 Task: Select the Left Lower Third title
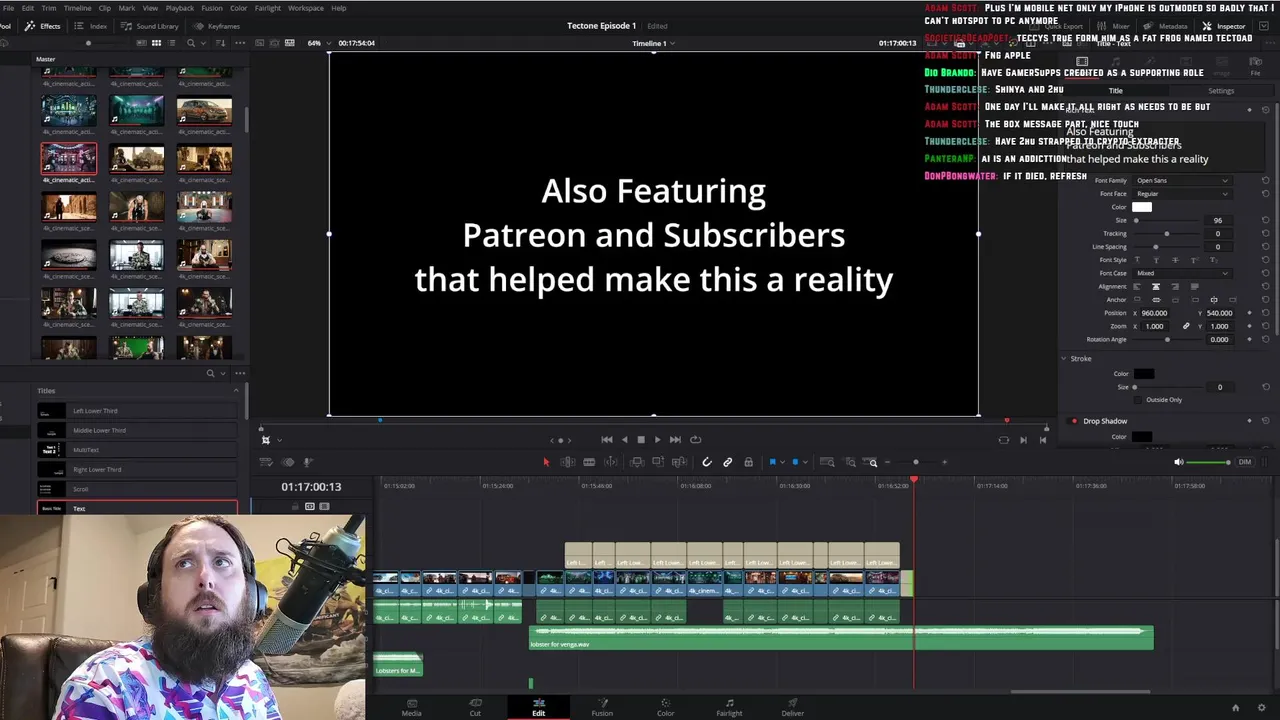coord(137,411)
